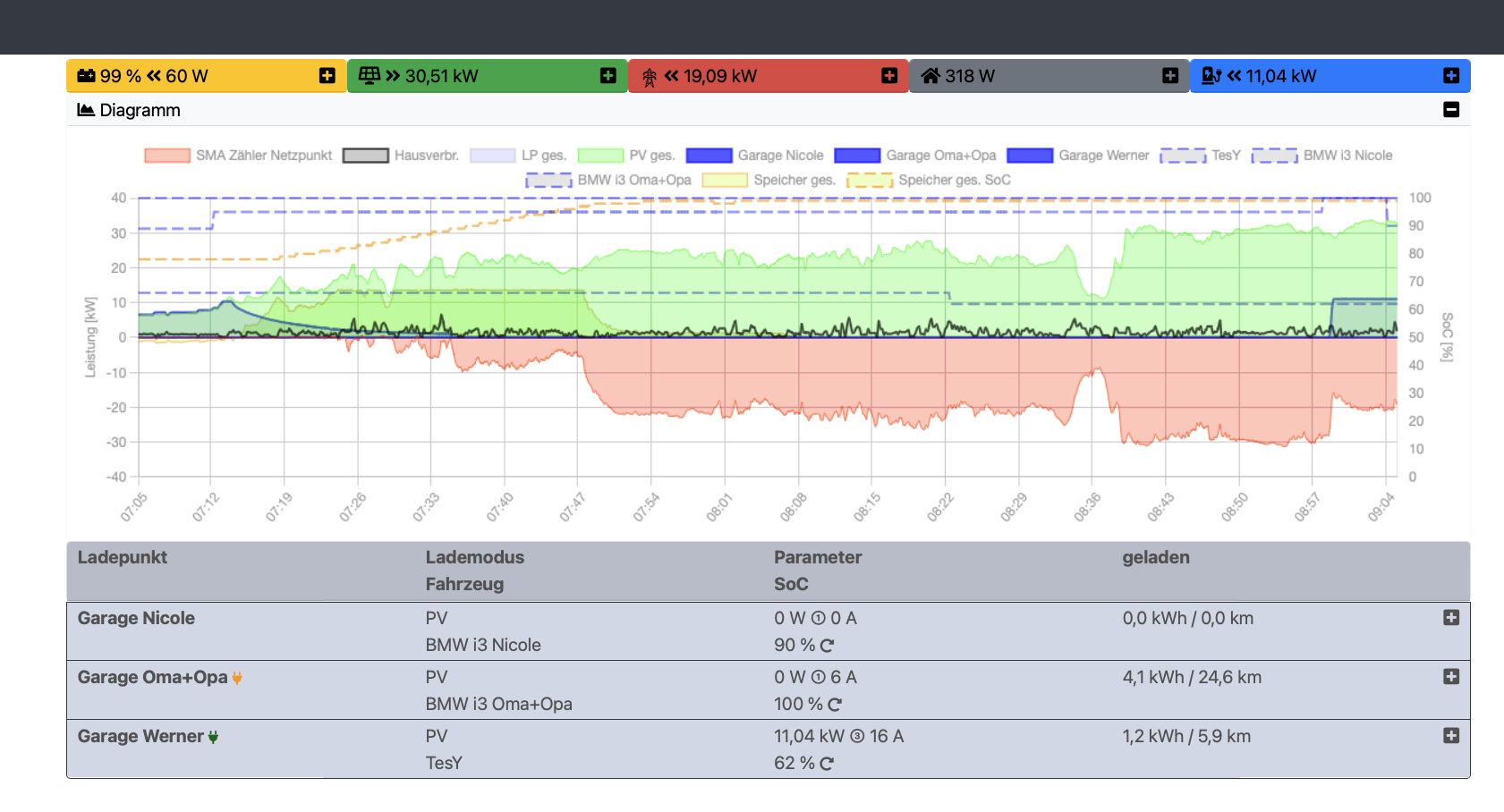Viewport: 1504px width, 812px height.
Task: Click the Ladepunkt column header
Action: (x=123, y=557)
